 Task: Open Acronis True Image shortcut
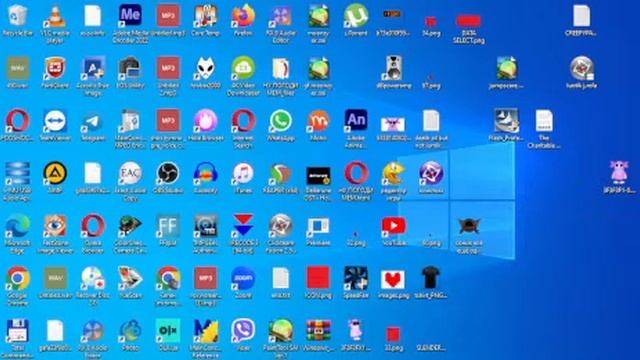coord(93,68)
